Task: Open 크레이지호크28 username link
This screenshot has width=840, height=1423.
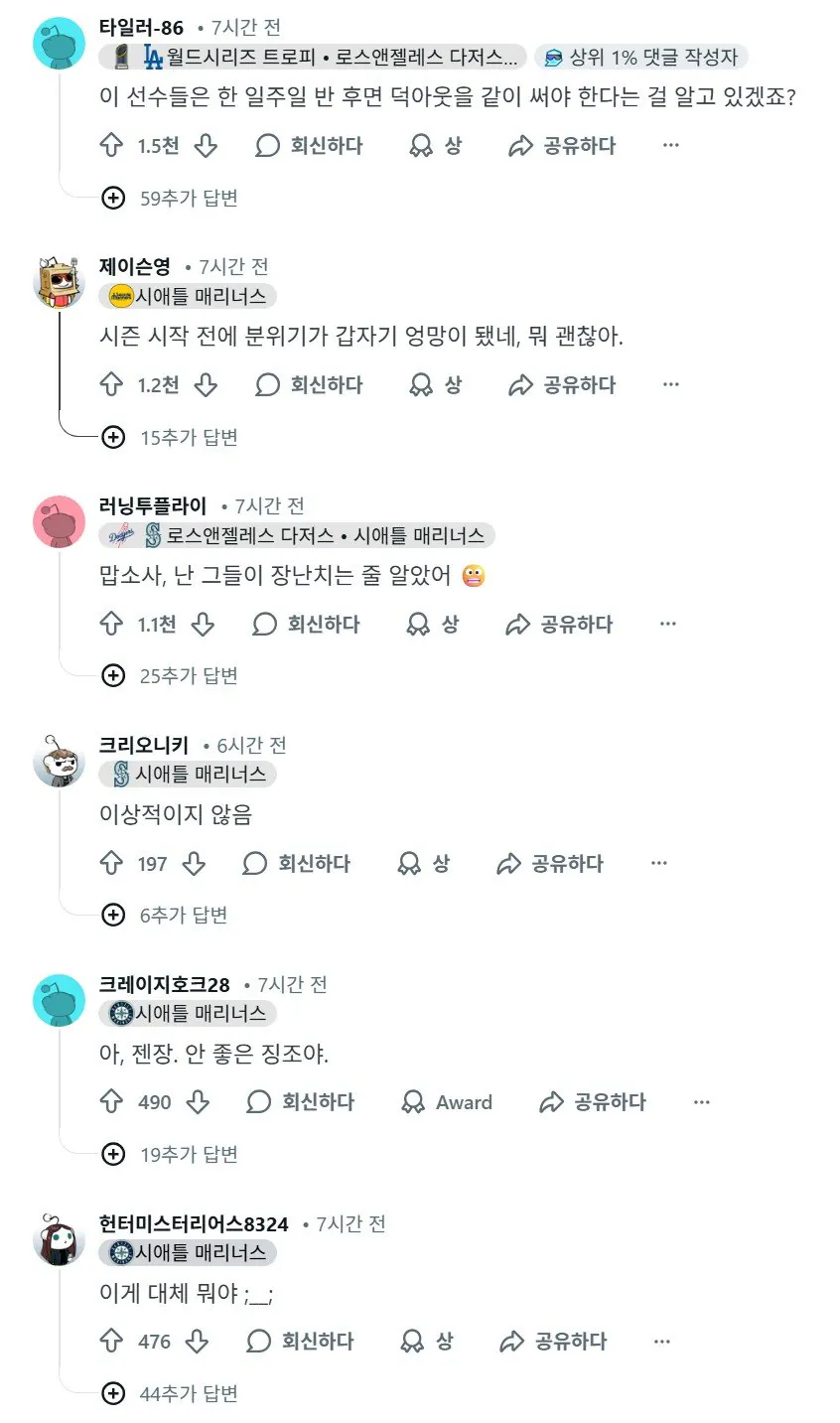Action: point(164,985)
